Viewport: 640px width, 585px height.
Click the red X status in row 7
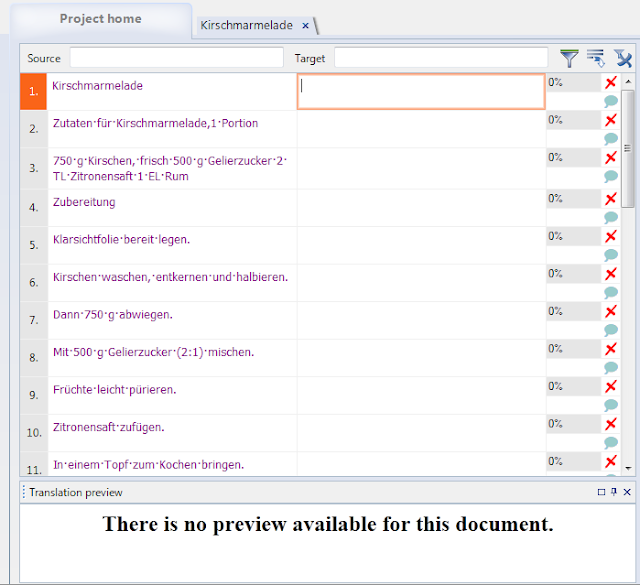pyautogui.click(x=611, y=311)
